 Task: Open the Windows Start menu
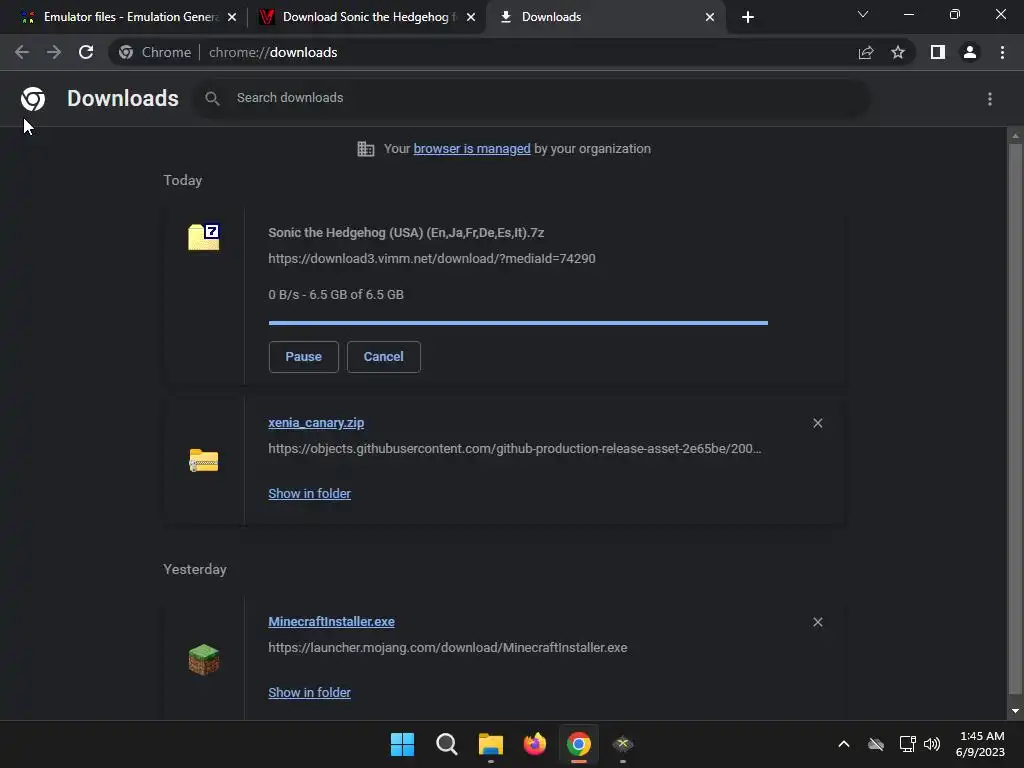point(402,744)
